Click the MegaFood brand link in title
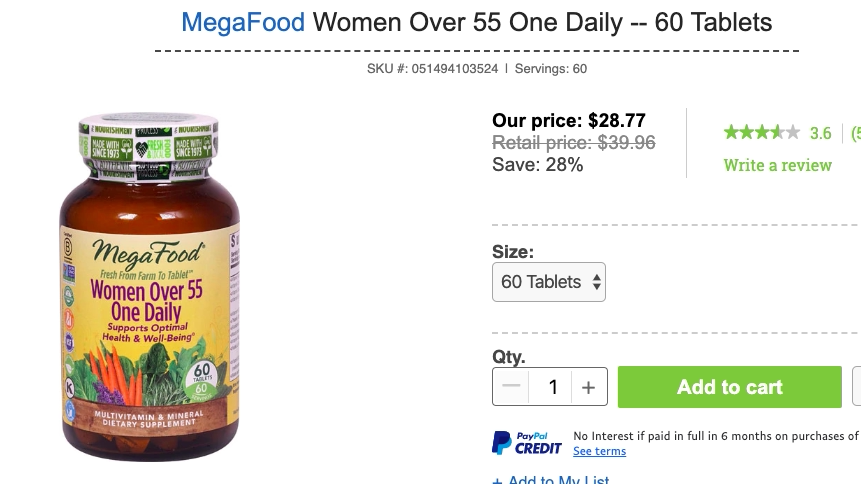861x484 pixels. (x=243, y=21)
